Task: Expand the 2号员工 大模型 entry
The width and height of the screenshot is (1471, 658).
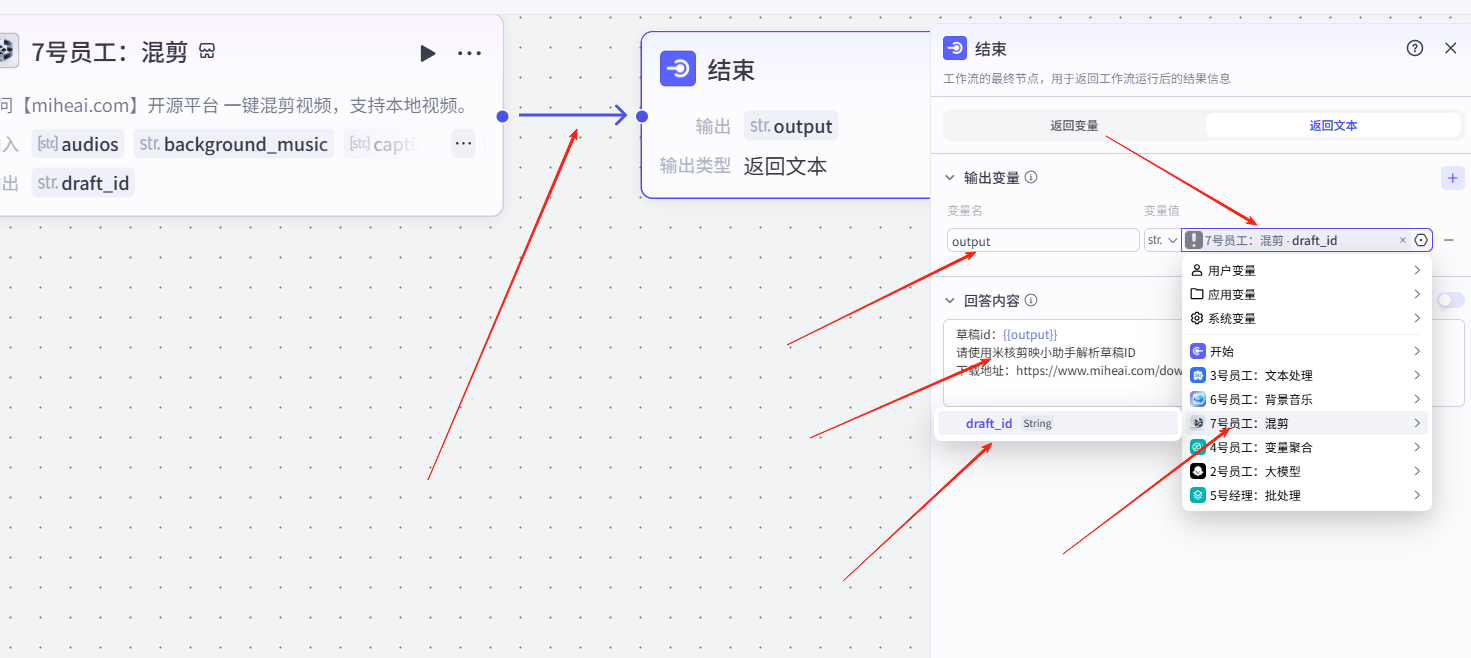Action: pos(1306,471)
